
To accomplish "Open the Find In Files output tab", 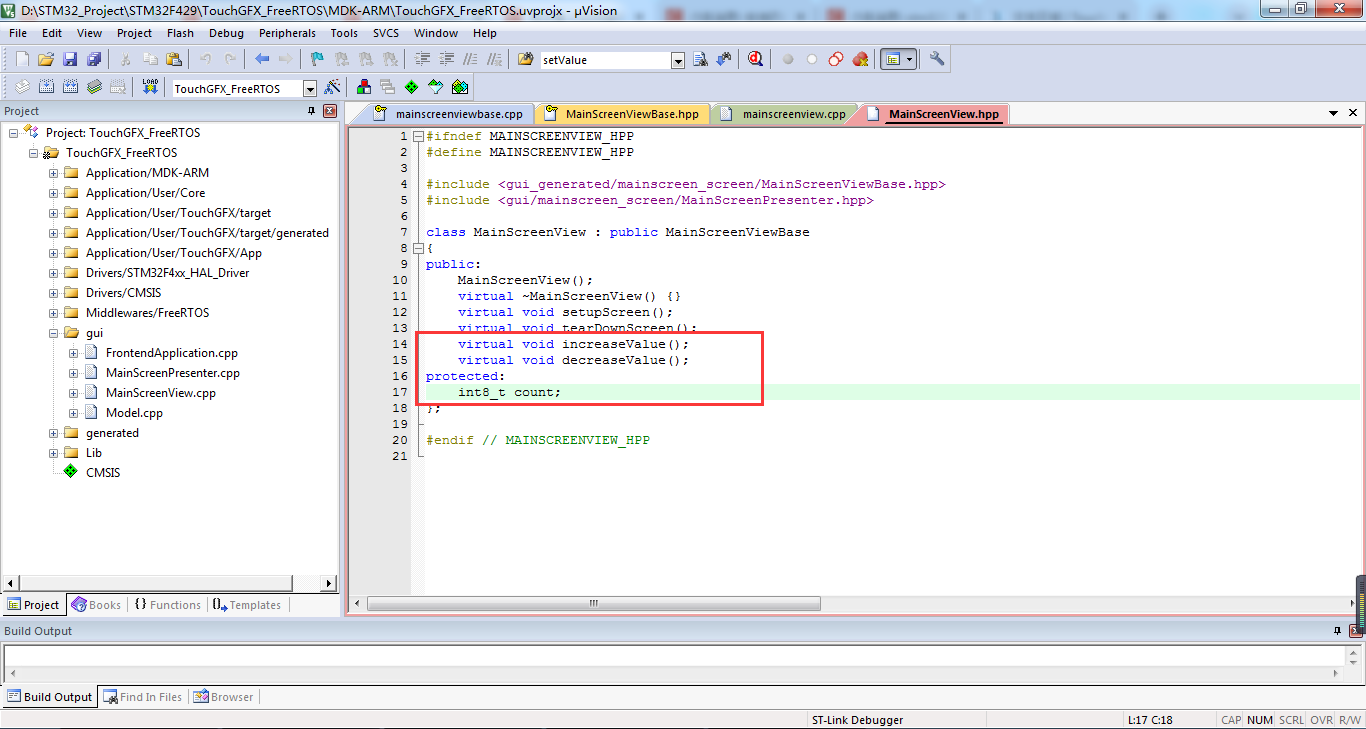I will coord(142,697).
